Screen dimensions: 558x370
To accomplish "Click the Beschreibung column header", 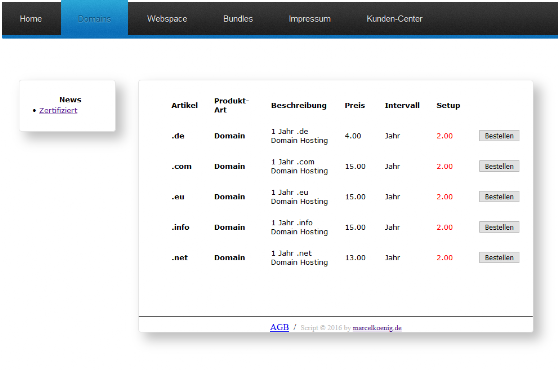I will click(299, 106).
